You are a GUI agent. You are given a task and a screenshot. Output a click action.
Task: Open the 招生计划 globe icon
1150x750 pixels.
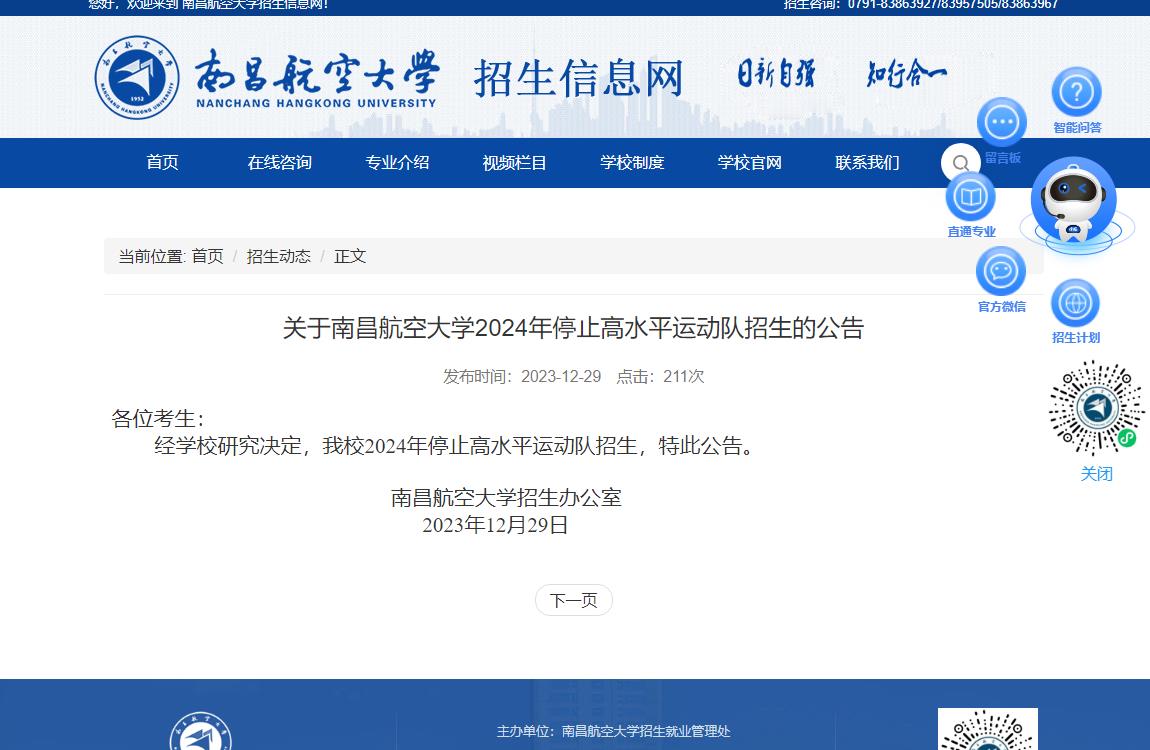[1075, 303]
